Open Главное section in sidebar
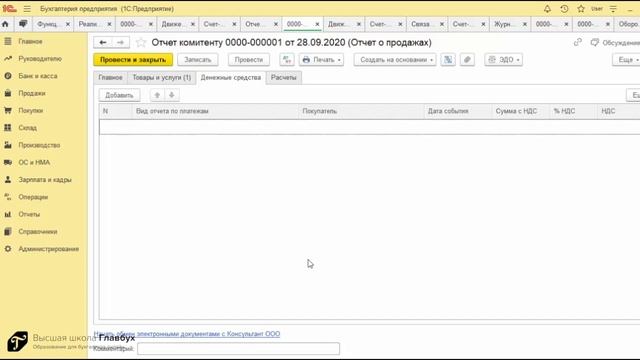Viewport: 640px width, 360px height. tap(30, 42)
